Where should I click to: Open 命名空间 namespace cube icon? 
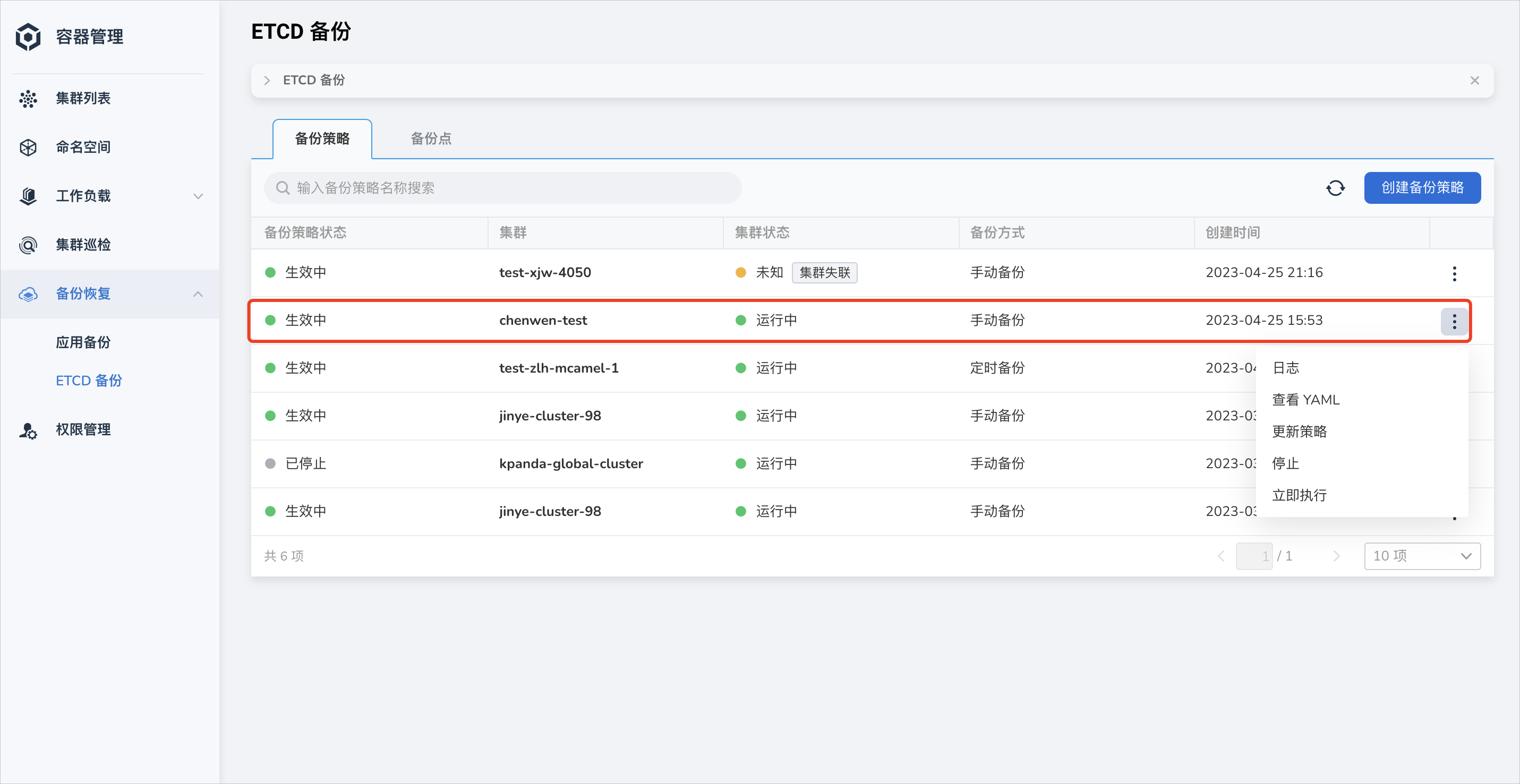[28, 147]
